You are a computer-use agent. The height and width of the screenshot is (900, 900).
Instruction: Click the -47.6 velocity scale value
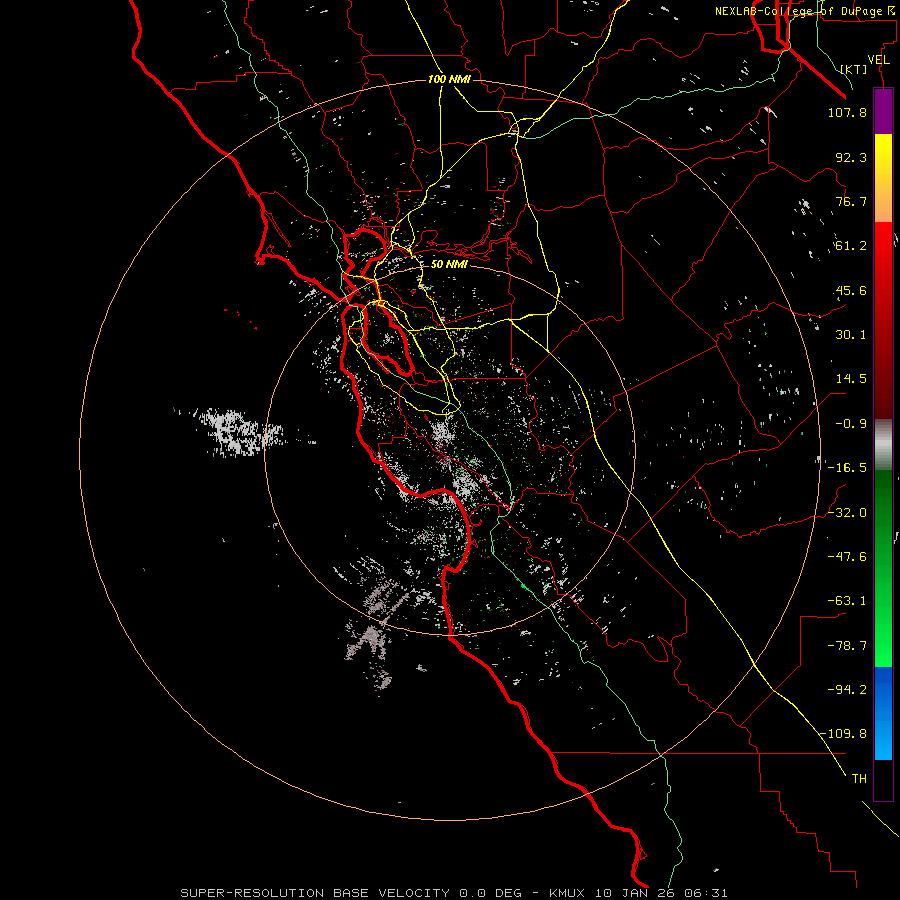pyautogui.click(x=847, y=557)
